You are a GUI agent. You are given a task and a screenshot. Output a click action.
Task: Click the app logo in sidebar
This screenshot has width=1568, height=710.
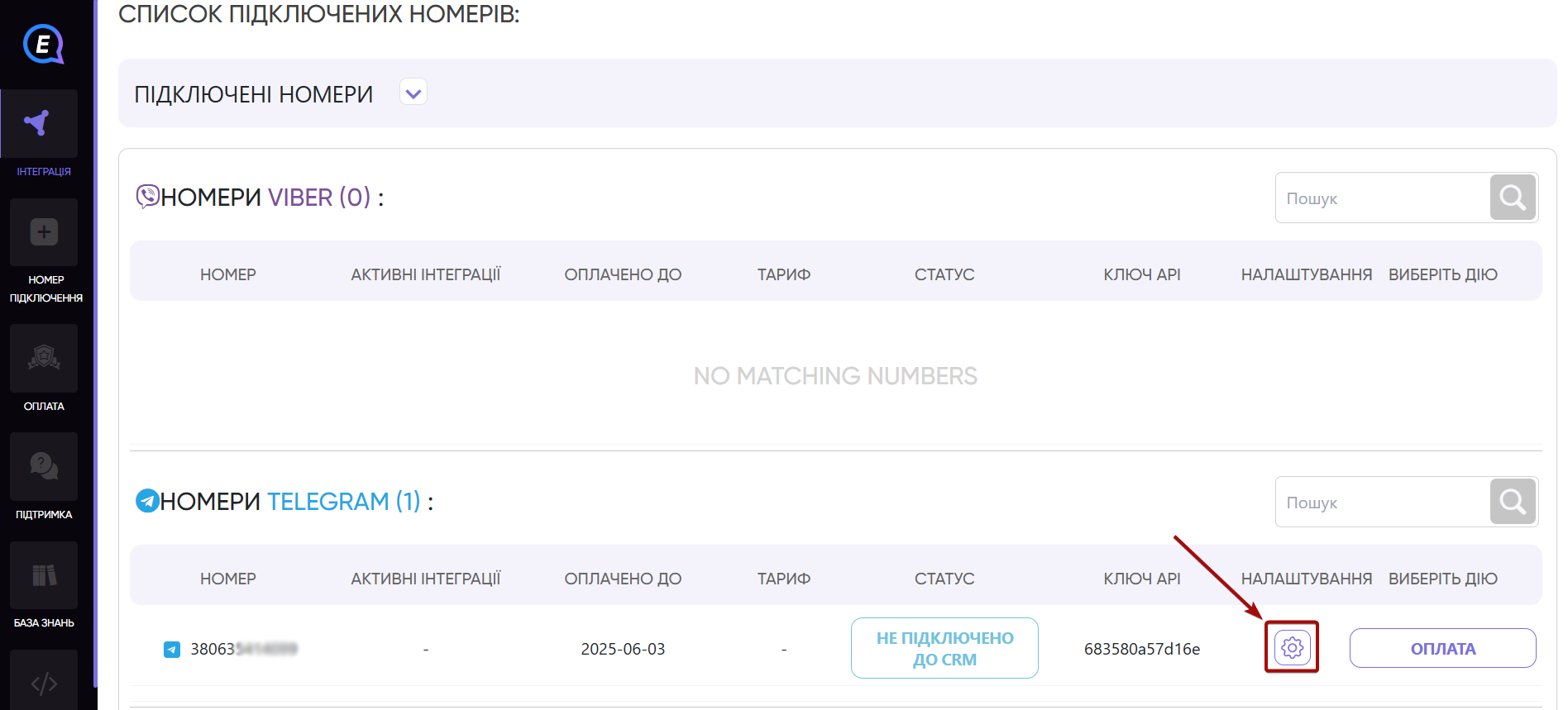coord(43,44)
